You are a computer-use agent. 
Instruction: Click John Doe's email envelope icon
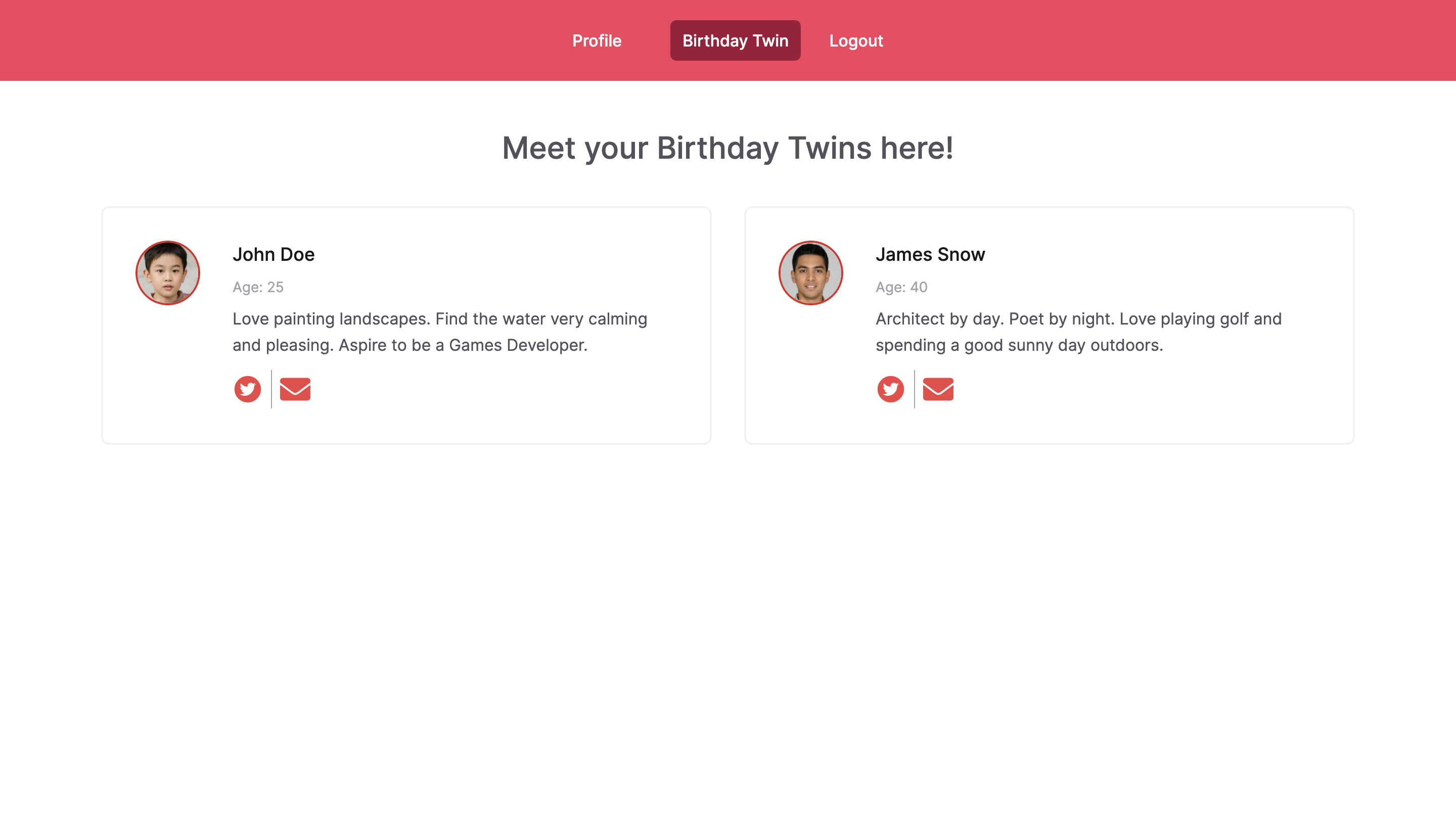[295, 389]
